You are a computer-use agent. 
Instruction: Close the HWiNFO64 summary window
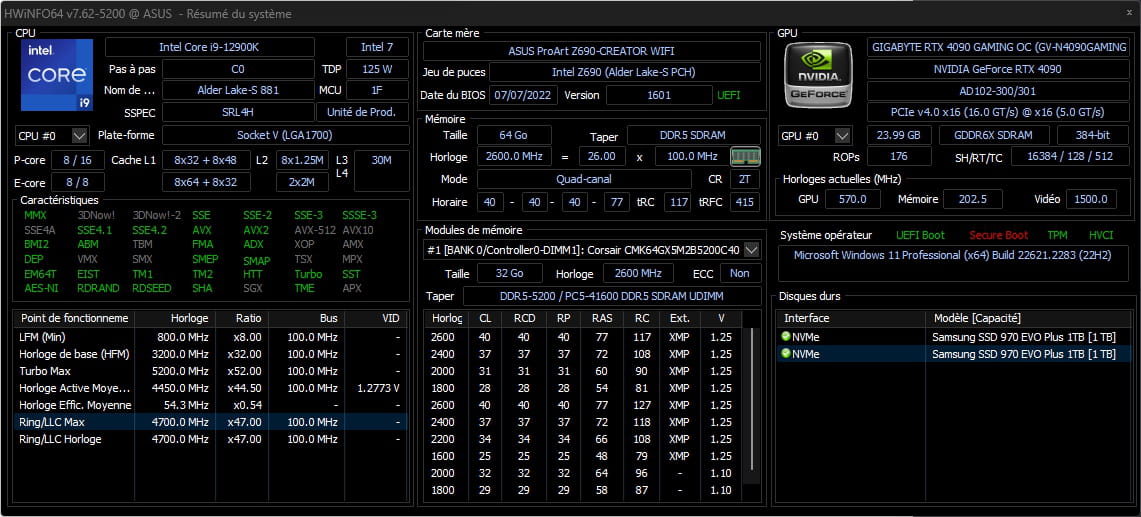pyautogui.click(x=1129, y=12)
